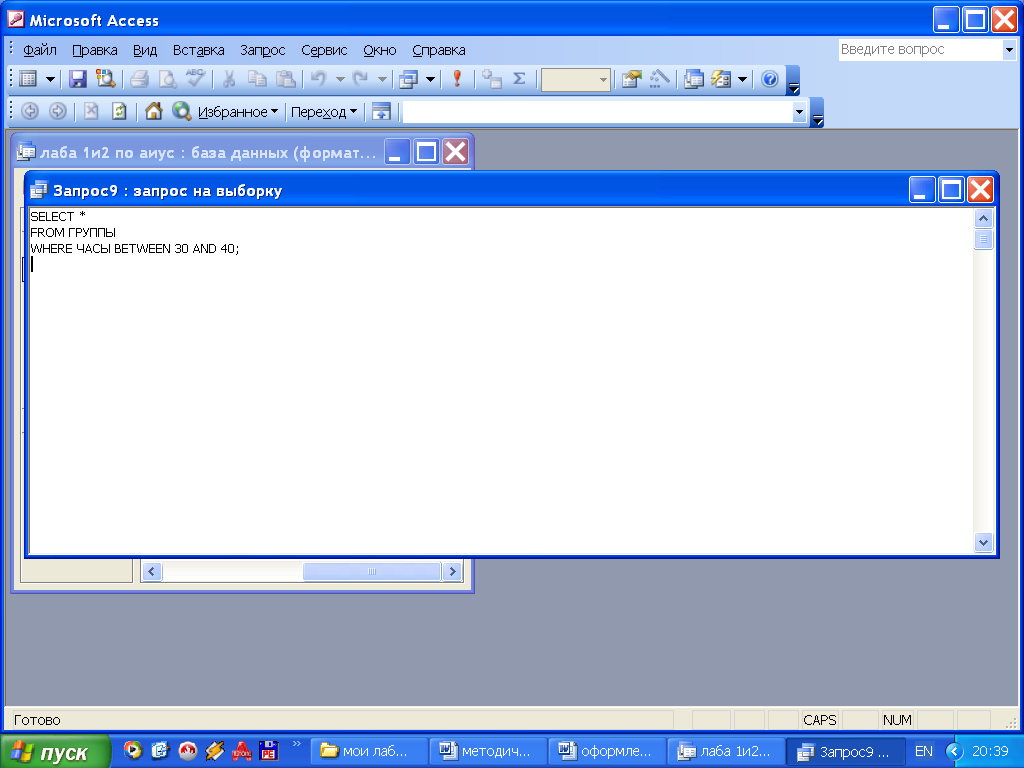Click the View (datasheet) toolbar icon
The image size is (1024, 768).
[28, 80]
